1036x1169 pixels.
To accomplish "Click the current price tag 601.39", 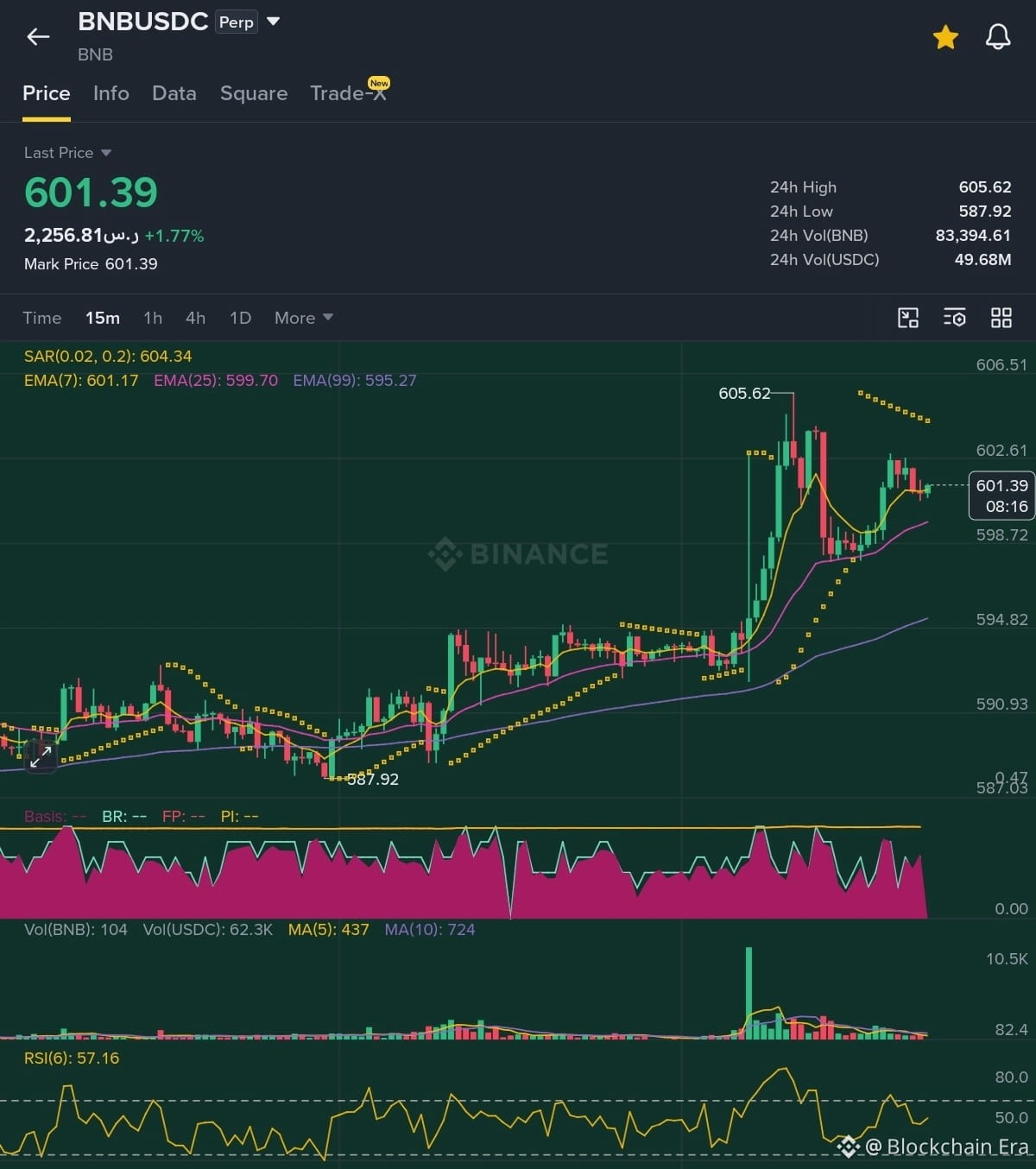I will (1001, 496).
